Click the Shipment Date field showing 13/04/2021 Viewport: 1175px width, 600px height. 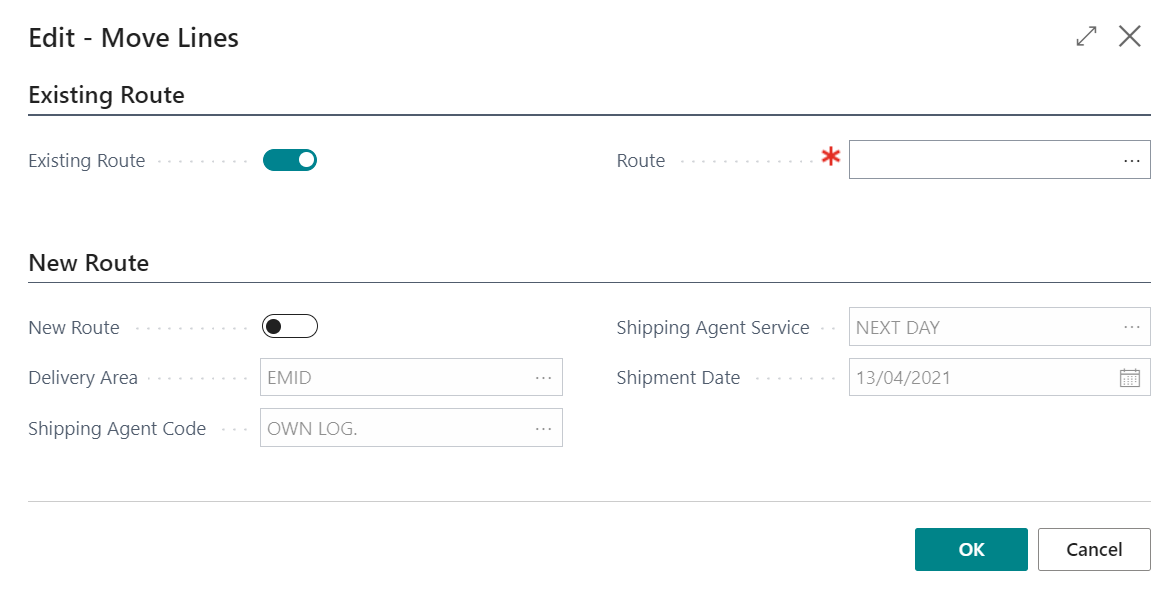980,378
